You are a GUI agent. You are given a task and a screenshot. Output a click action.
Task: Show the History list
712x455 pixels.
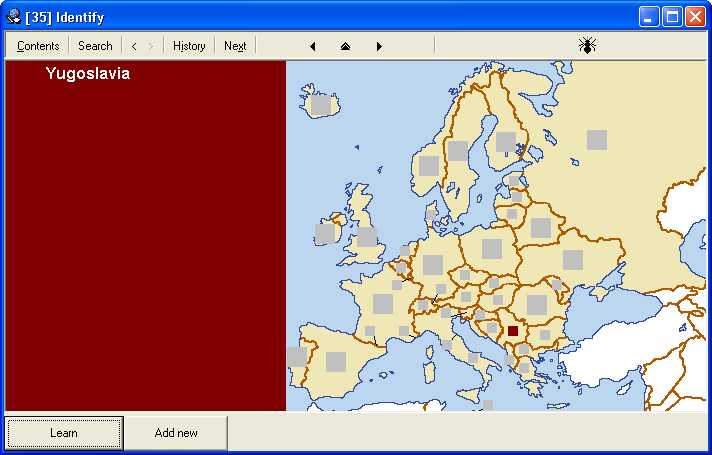pos(189,46)
